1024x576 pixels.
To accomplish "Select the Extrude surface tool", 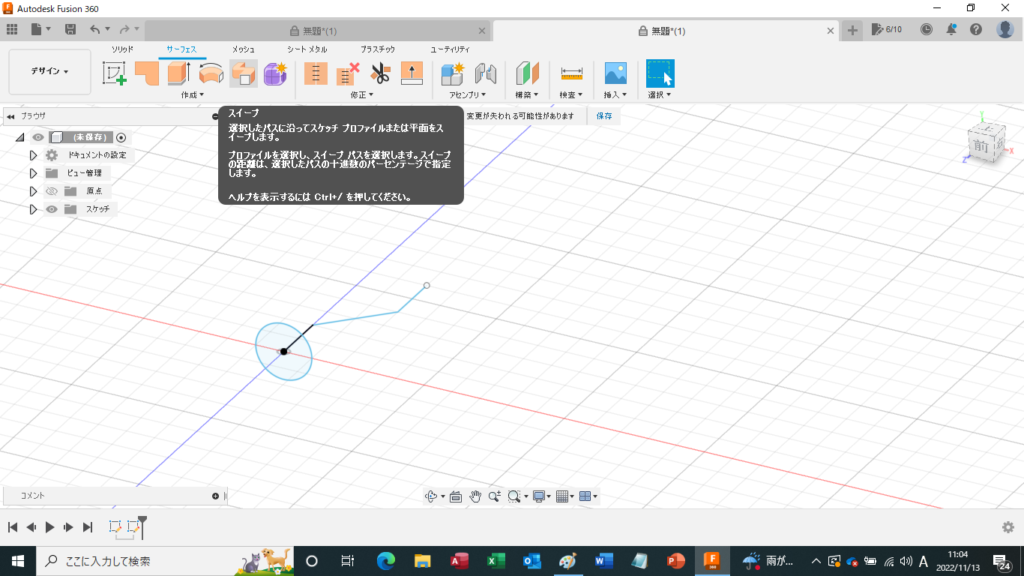I will [x=179, y=73].
